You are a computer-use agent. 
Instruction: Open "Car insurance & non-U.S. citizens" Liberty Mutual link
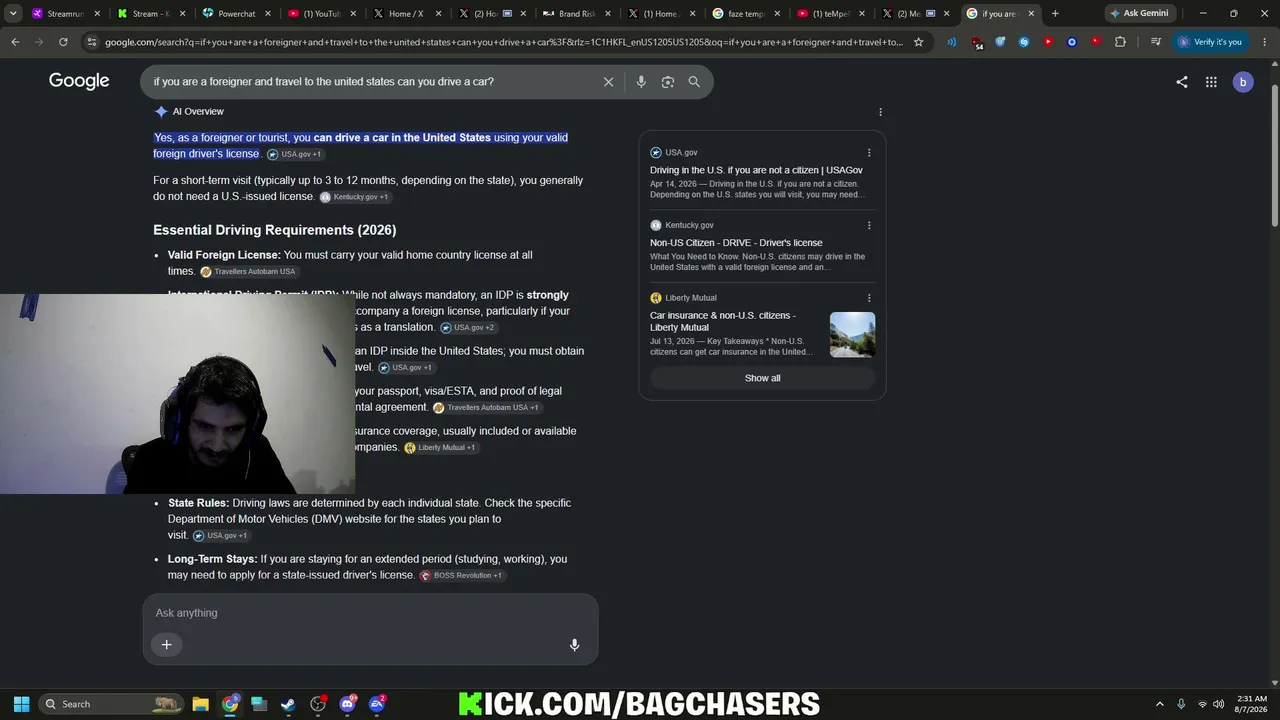click(x=723, y=321)
